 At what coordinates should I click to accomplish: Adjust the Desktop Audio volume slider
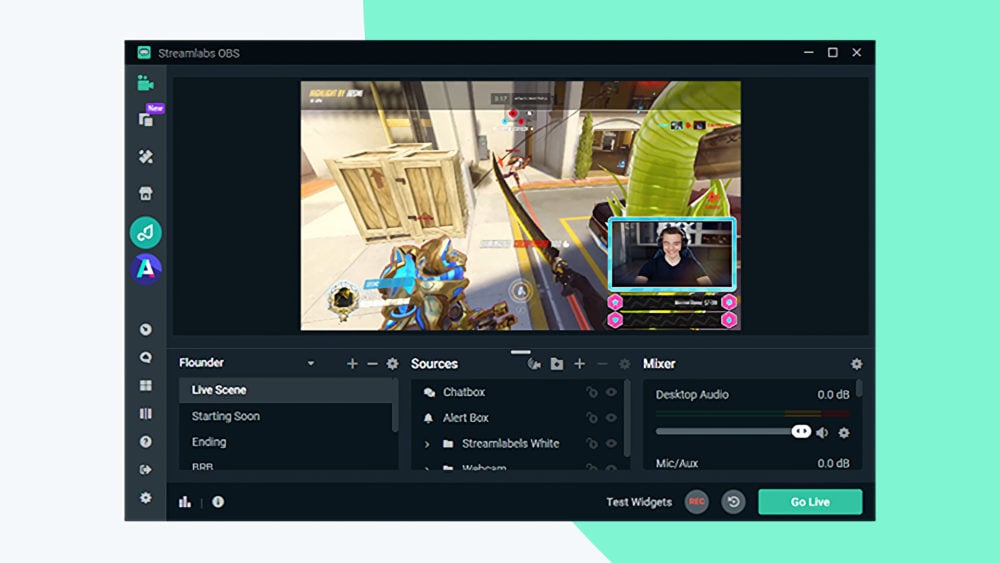733,432
